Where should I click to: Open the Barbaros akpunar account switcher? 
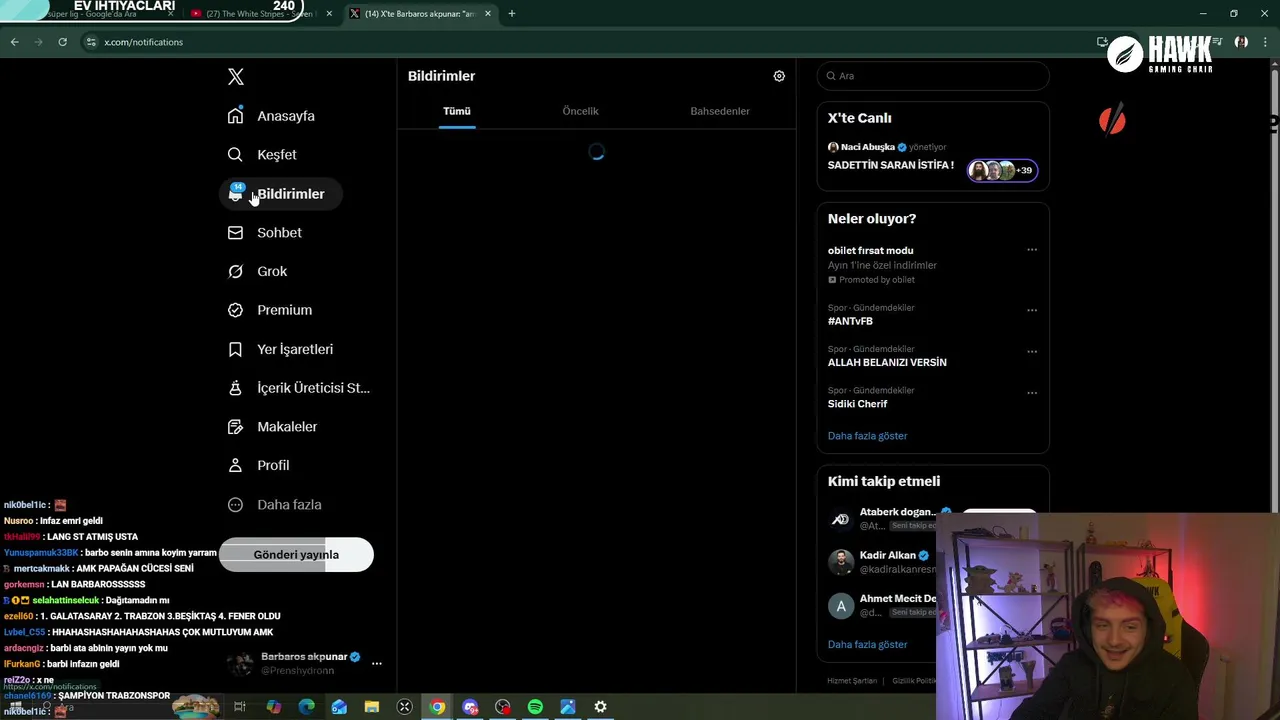click(x=305, y=663)
